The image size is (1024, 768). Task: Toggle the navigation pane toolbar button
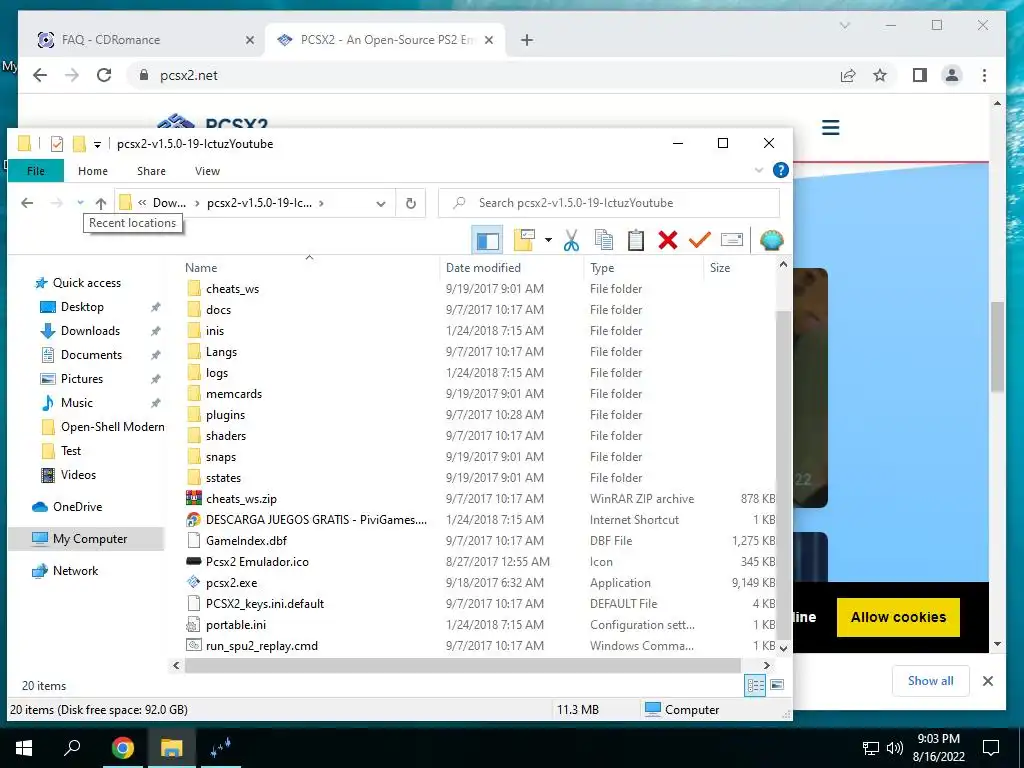[x=487, y=240]
